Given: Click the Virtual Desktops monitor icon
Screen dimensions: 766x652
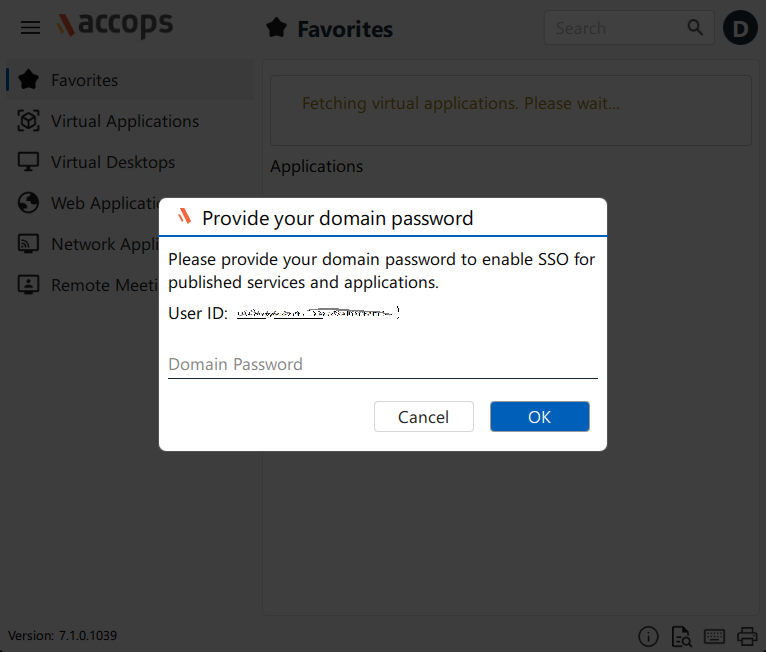Looking at the screenshot, I should click(28, 162).
